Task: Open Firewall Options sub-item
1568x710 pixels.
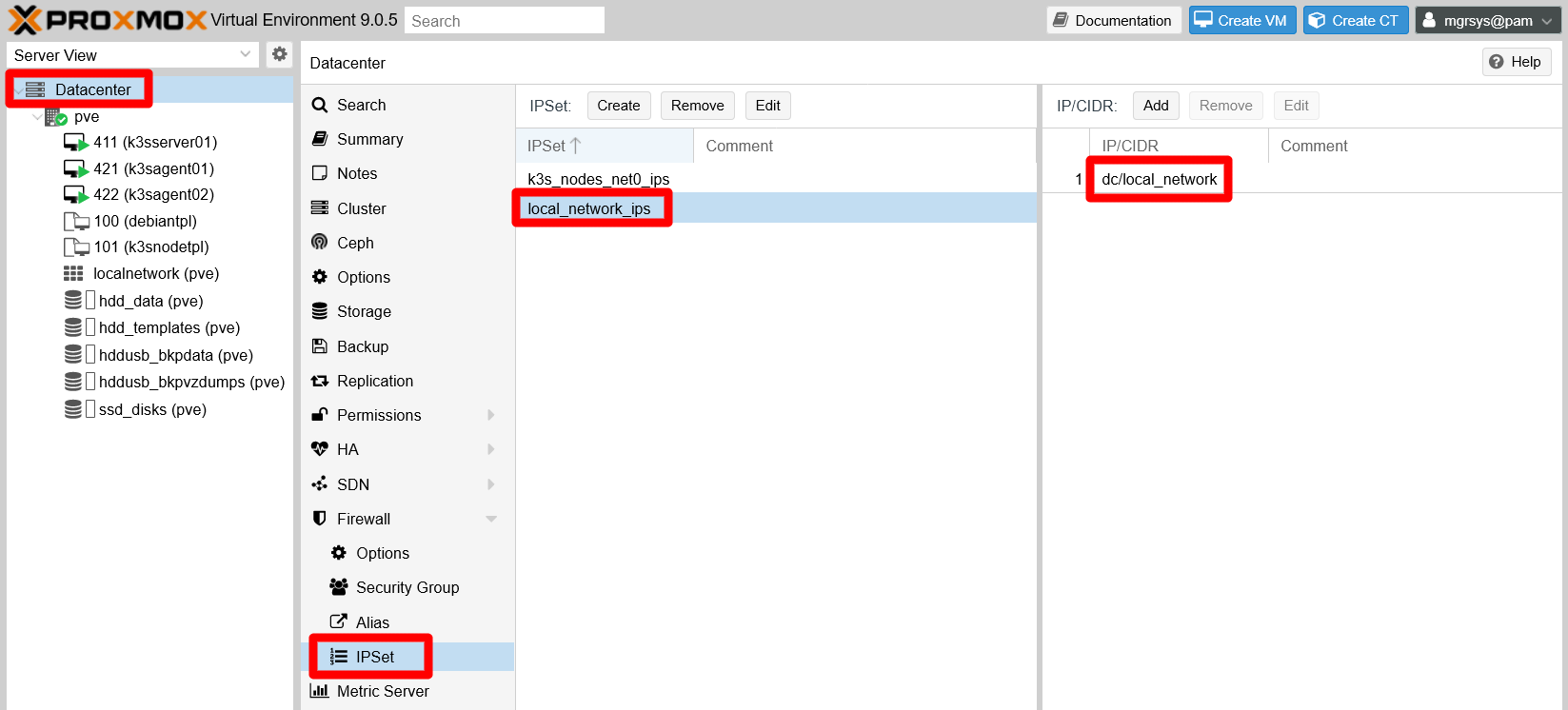Action: (407, 553)
